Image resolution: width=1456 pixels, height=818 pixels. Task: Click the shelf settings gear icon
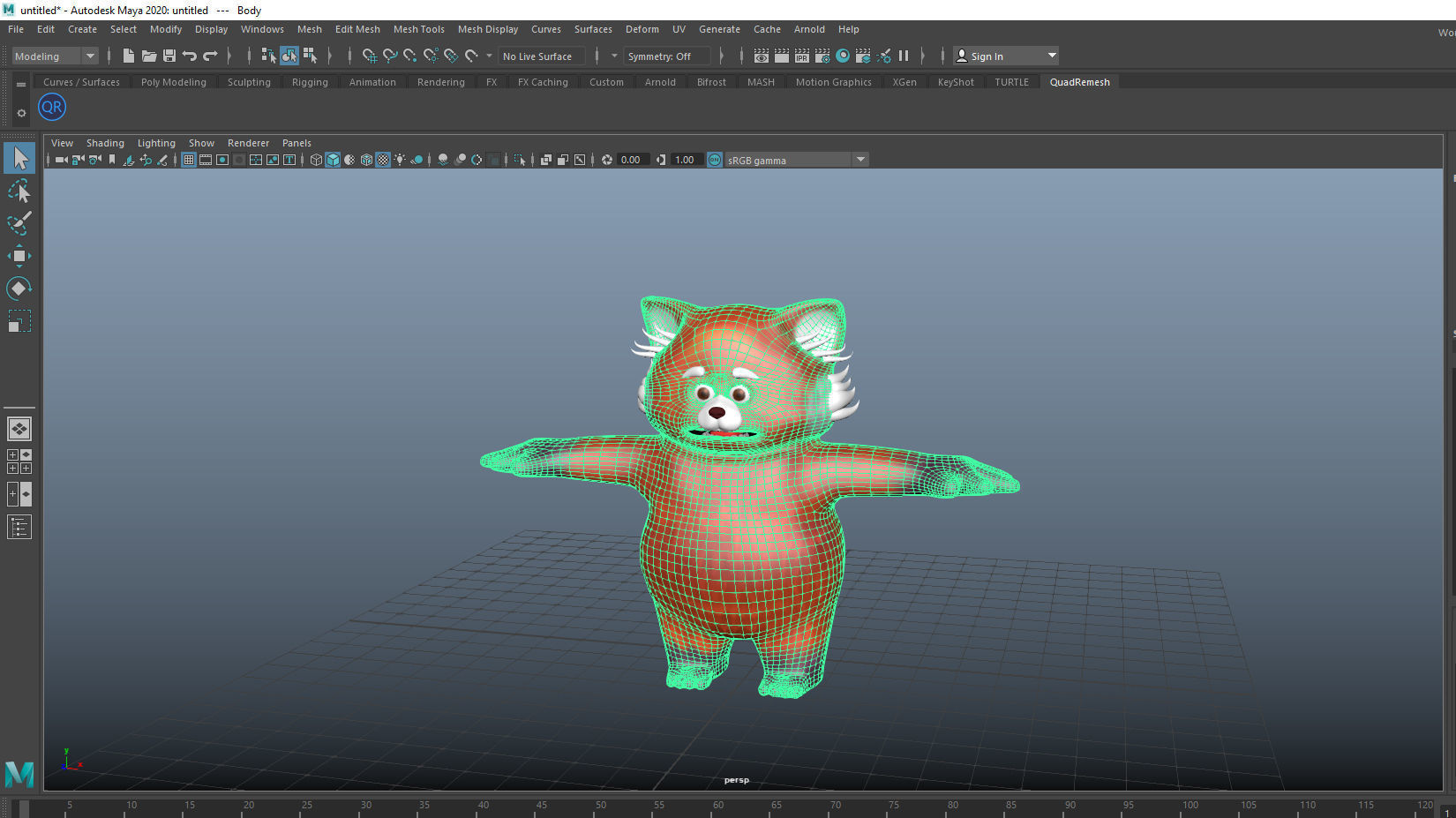coord(21,113)
